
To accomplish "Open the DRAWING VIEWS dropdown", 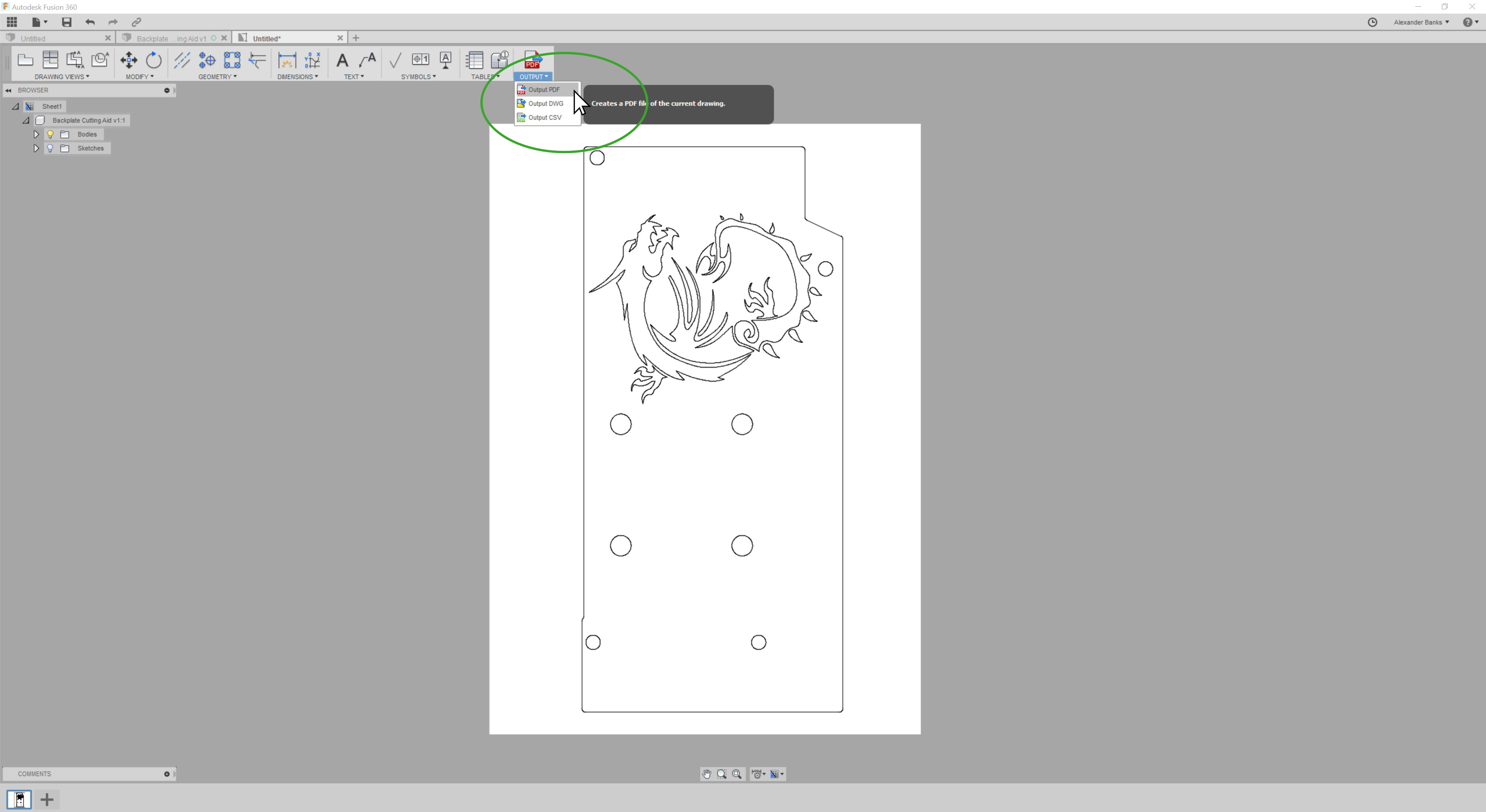I will pos(62,77).
